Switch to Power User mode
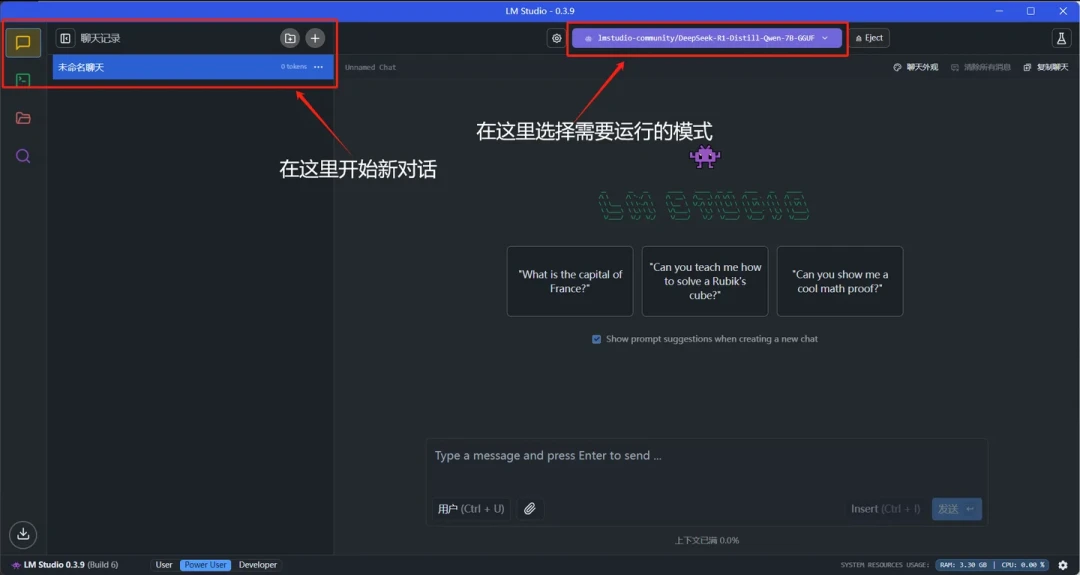1080x575 pixels. click(x=205, y=565)
